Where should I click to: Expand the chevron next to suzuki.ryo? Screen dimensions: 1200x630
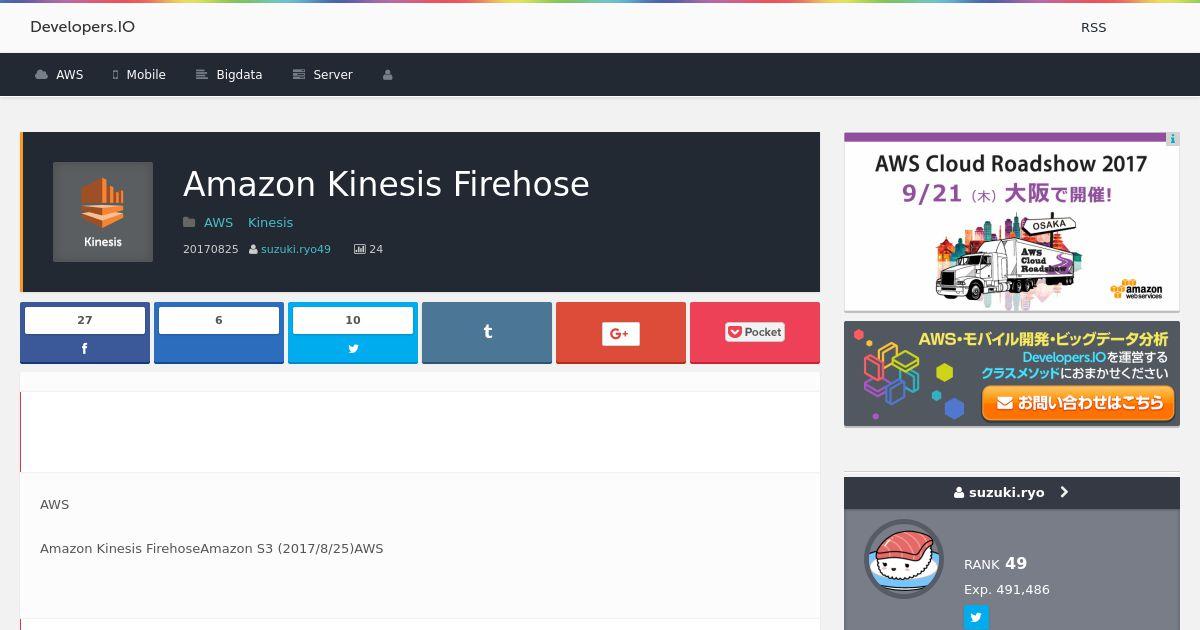pyautogui.click(x=1064, y=493)
